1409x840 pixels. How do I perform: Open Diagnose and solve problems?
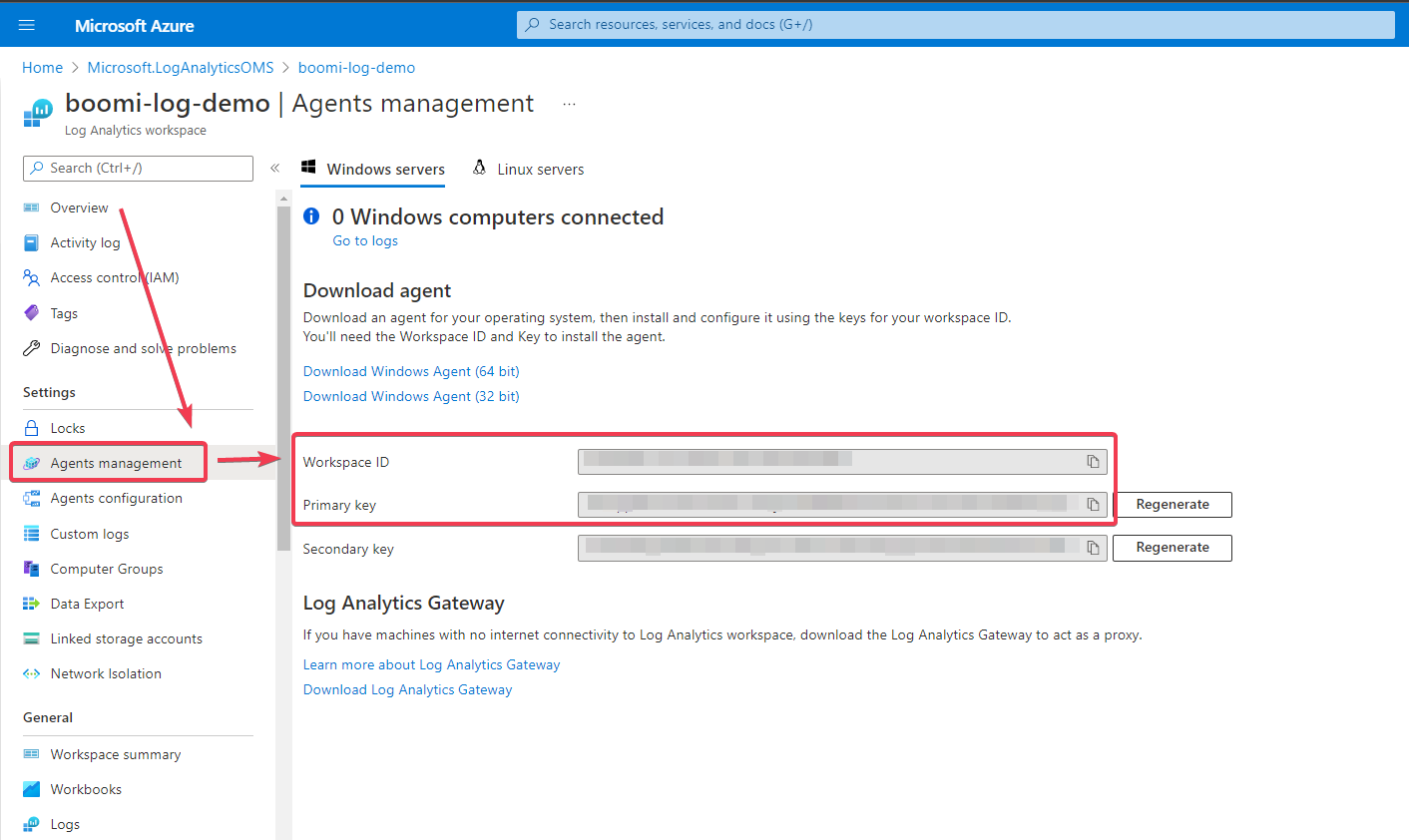click(x=143, y=347)
